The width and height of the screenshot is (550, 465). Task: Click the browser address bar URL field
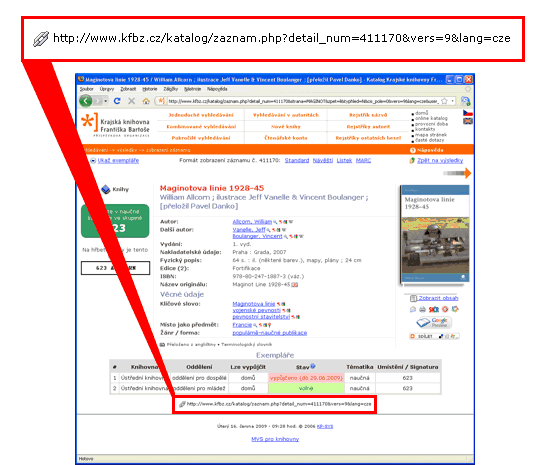point(303,101)
